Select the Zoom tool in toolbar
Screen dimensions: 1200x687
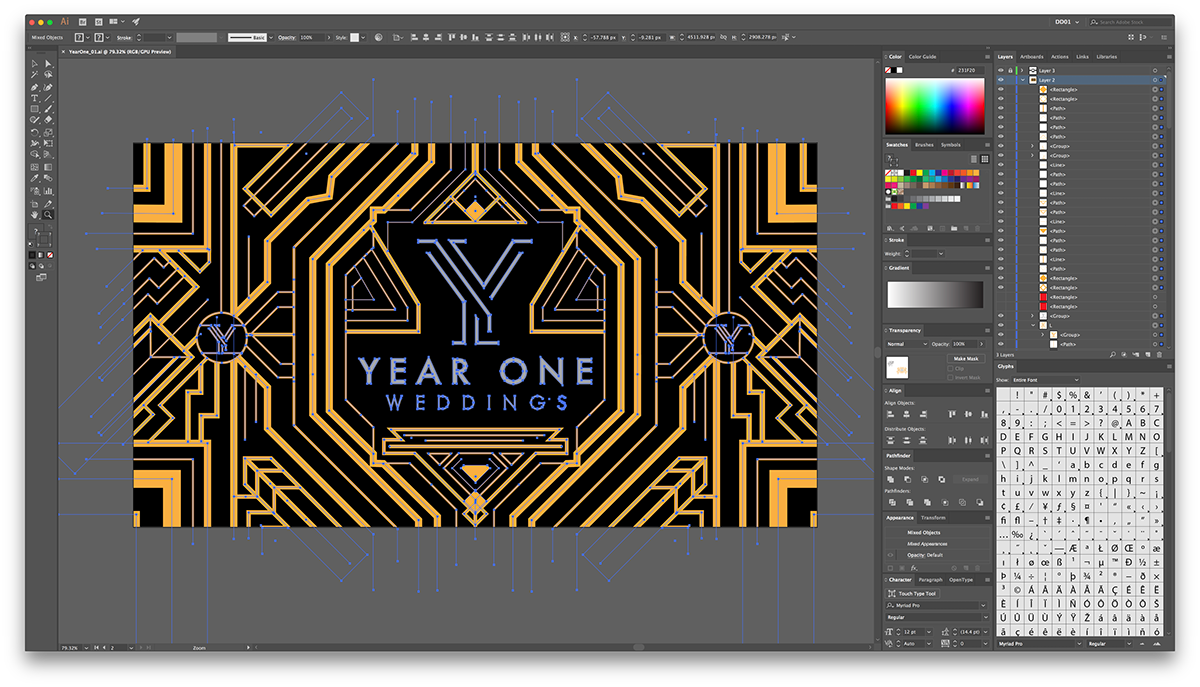48,214
